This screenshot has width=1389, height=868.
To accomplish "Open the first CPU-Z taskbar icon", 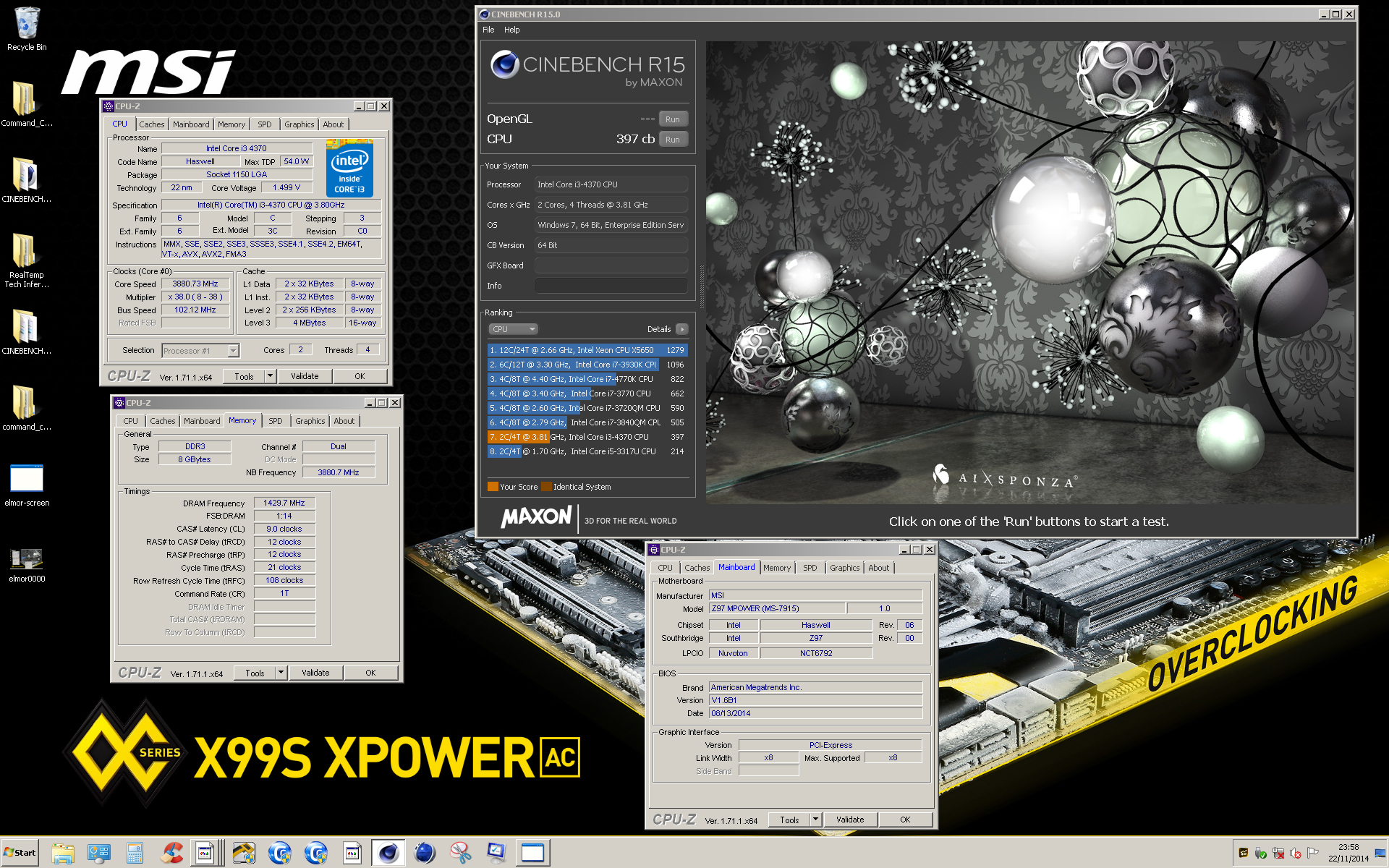I will (205, 853).
